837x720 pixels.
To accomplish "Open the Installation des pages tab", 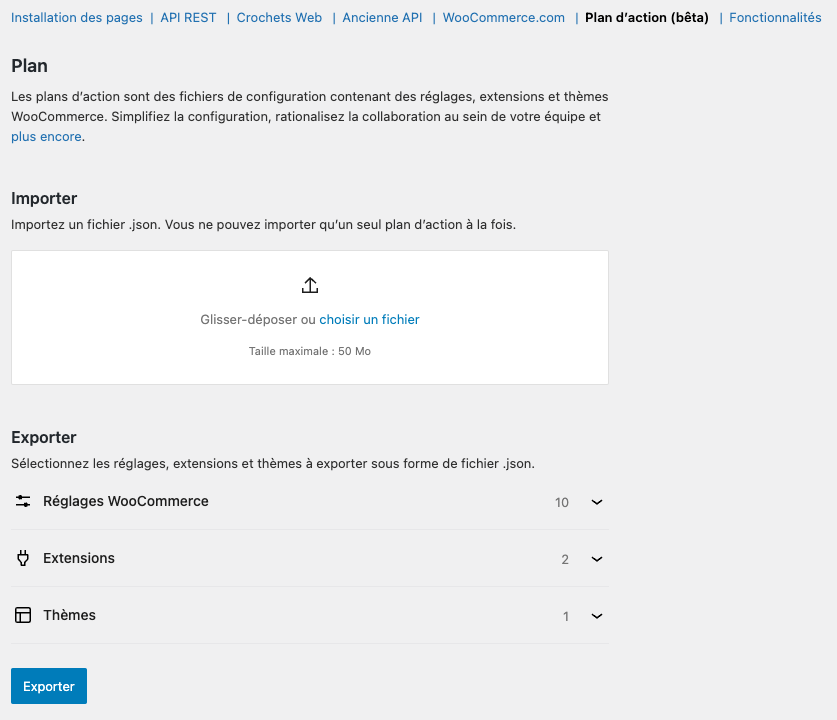I will tap(76, 18).
